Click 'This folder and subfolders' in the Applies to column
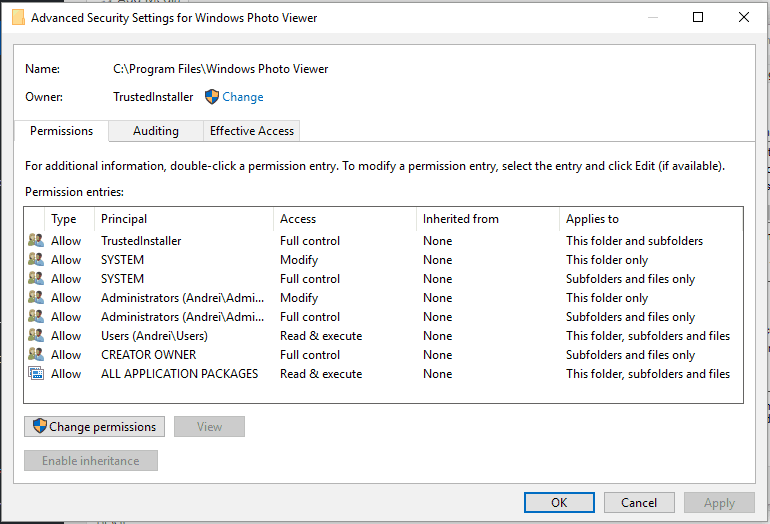Viewport: 770px width, 524px height. 634,241
